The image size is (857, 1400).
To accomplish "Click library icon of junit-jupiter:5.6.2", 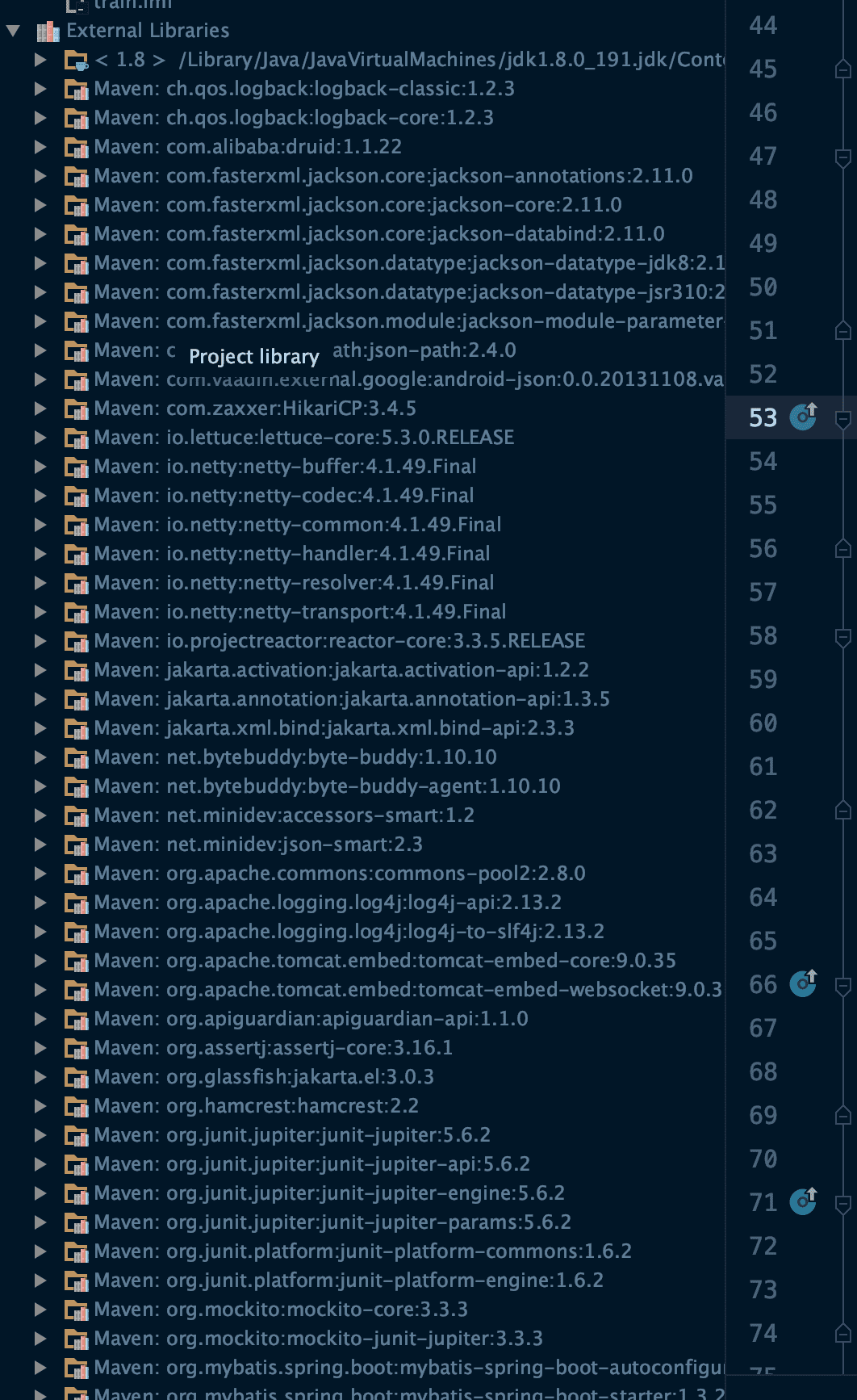I will point(76,1135).
